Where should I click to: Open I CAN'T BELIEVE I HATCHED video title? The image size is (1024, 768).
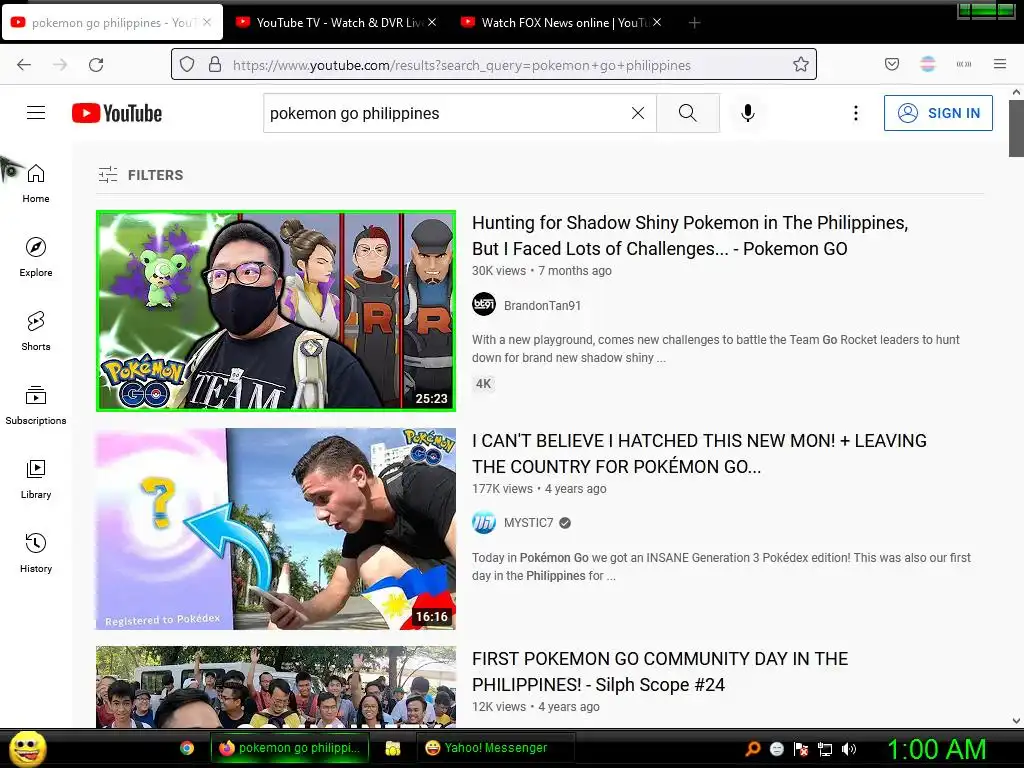pyautogui.click(x=699, y=454)
